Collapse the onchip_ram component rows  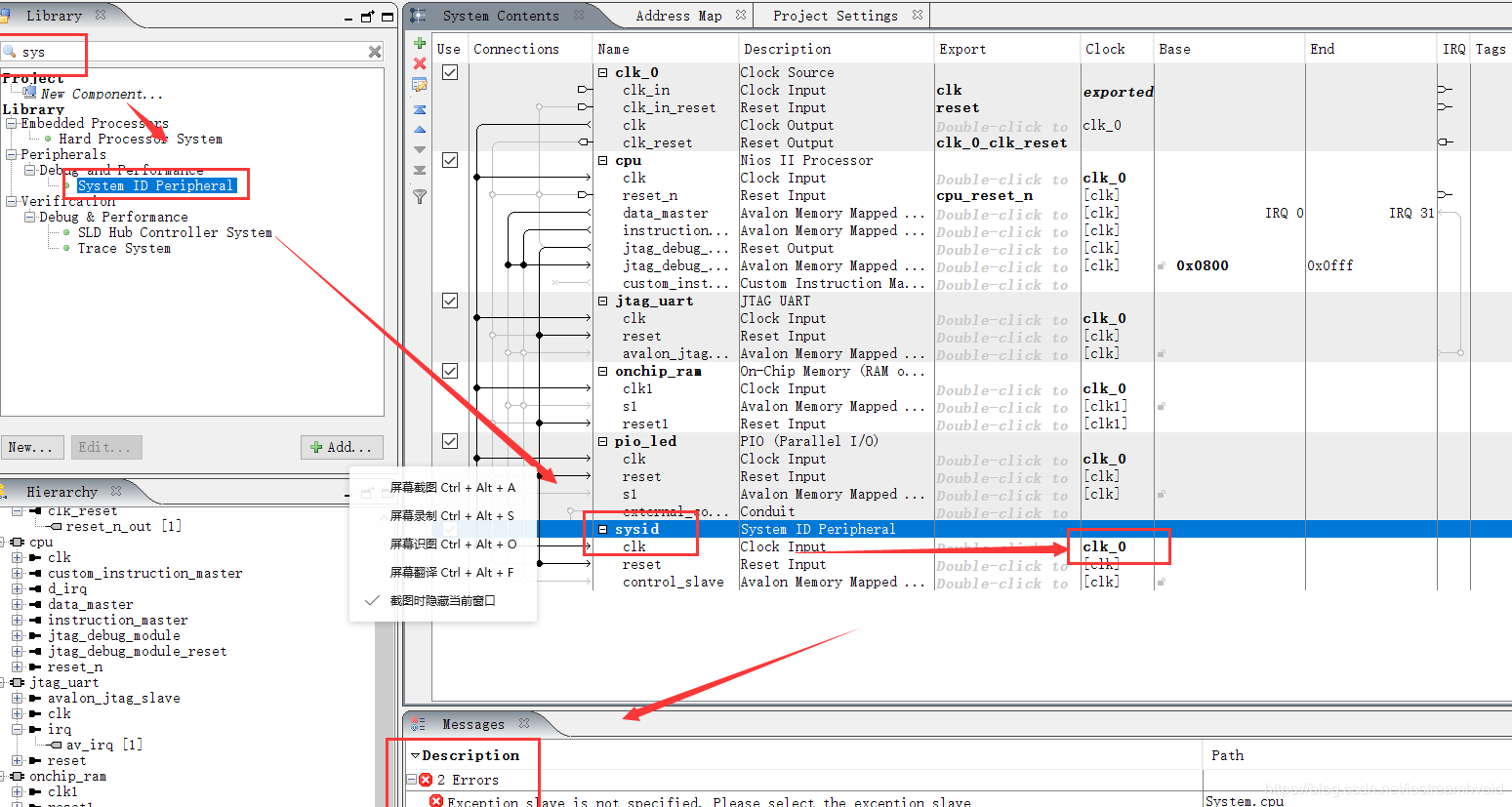(603, 371)
